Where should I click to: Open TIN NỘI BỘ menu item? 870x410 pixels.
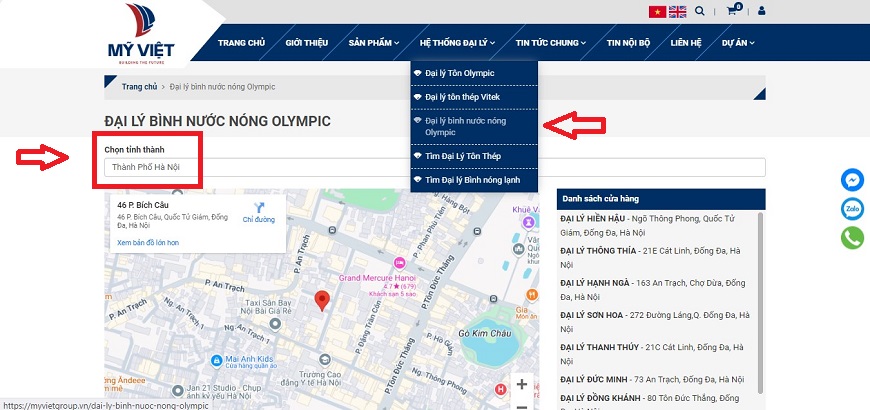point(628,43)
